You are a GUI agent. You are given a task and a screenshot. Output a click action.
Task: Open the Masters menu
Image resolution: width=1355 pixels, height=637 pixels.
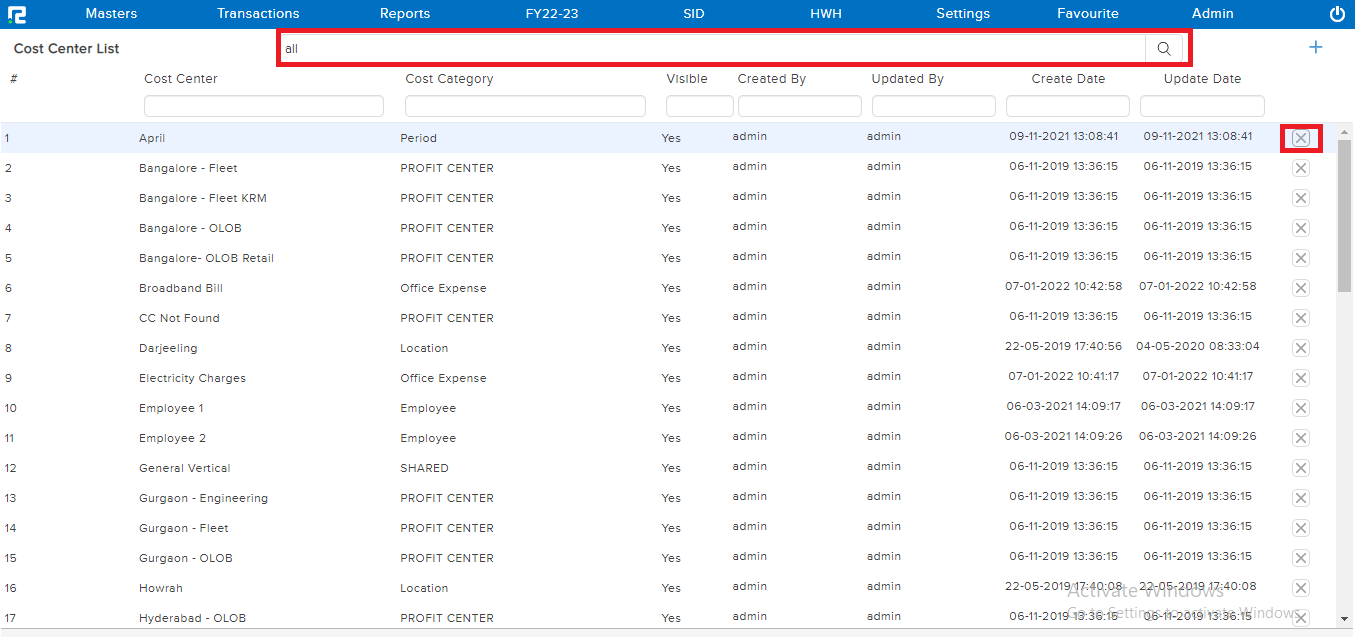click(111, 14)
